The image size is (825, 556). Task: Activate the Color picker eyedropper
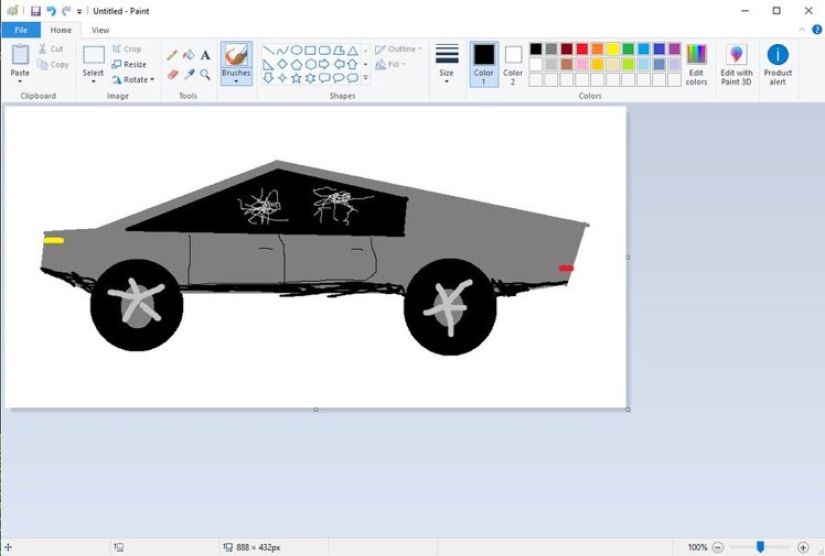pyautogui.click(x=188, y=74)
